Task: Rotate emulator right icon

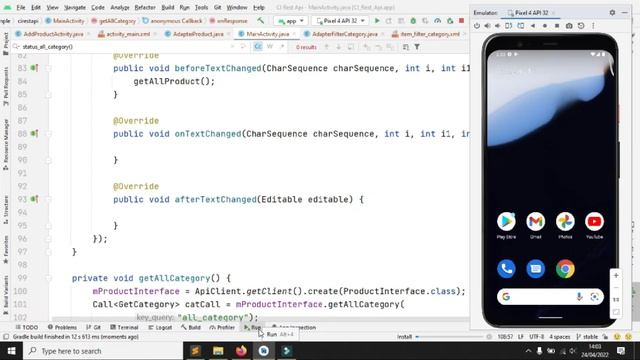Action: coord(521,26)
